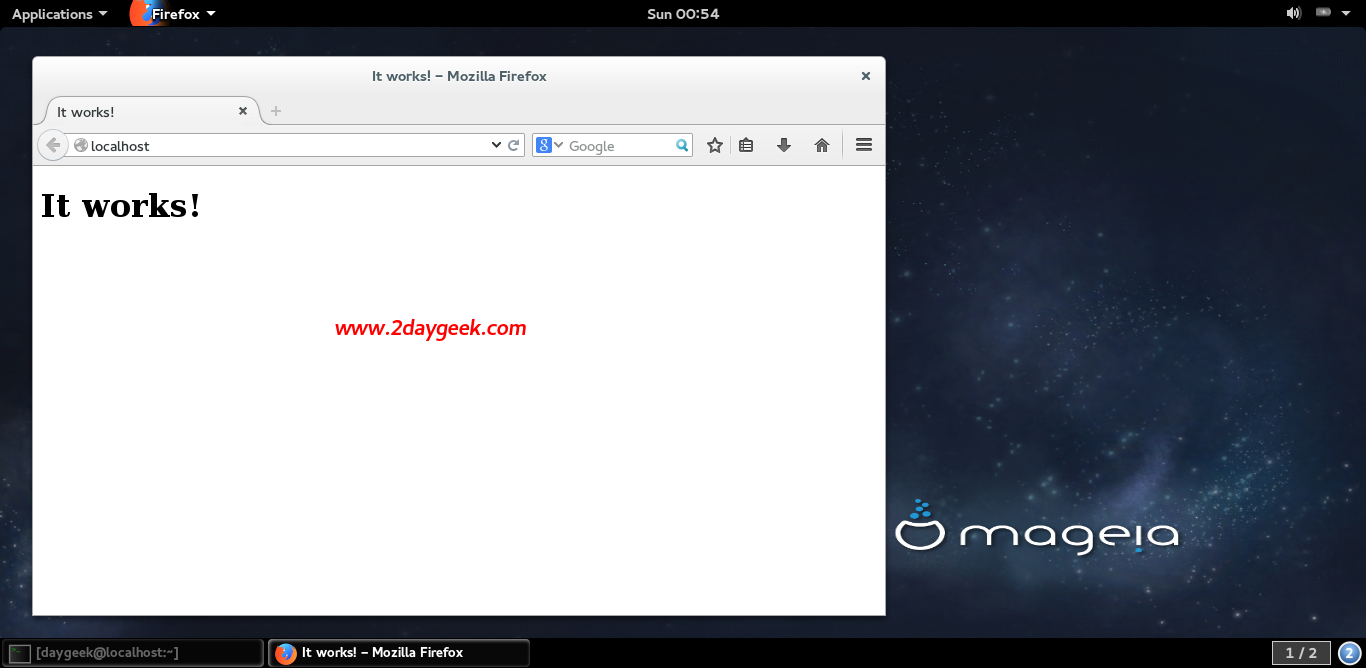Open the Downloads arrow icon
The height and width of the screenshot is (668, 1366).
click(784, 145)
